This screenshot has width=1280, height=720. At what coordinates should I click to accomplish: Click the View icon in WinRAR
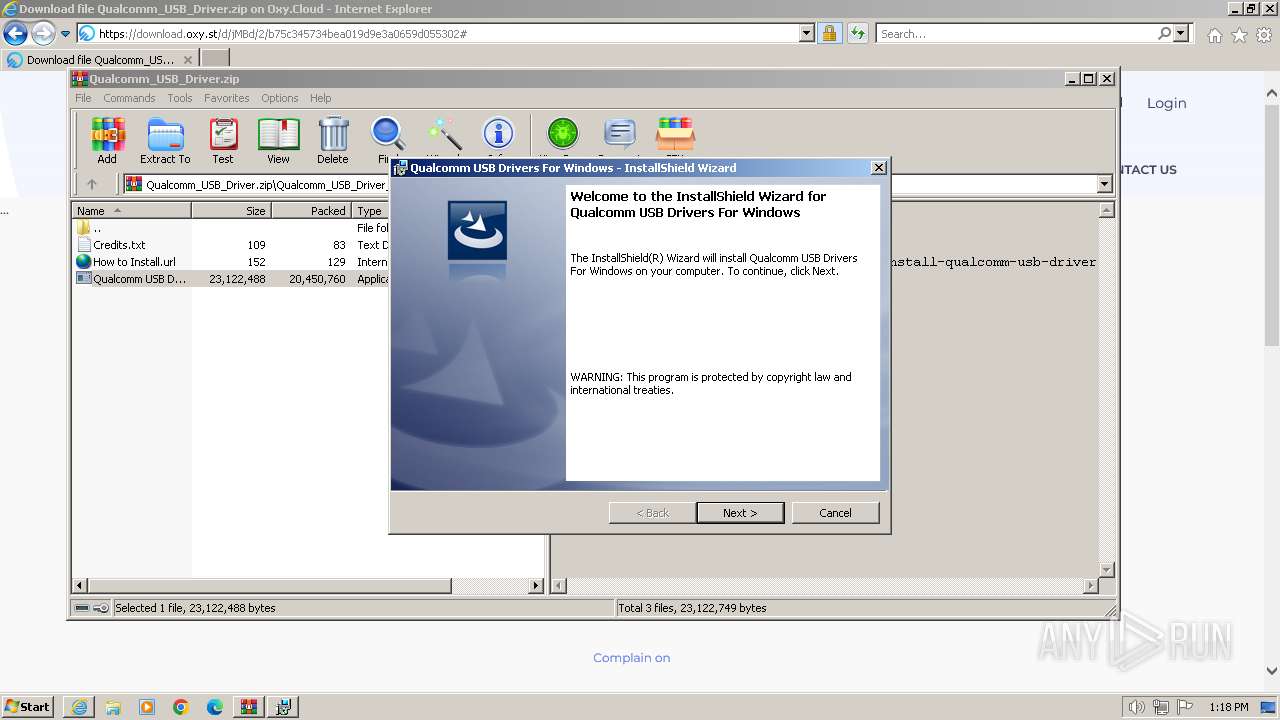pos(278,141)
